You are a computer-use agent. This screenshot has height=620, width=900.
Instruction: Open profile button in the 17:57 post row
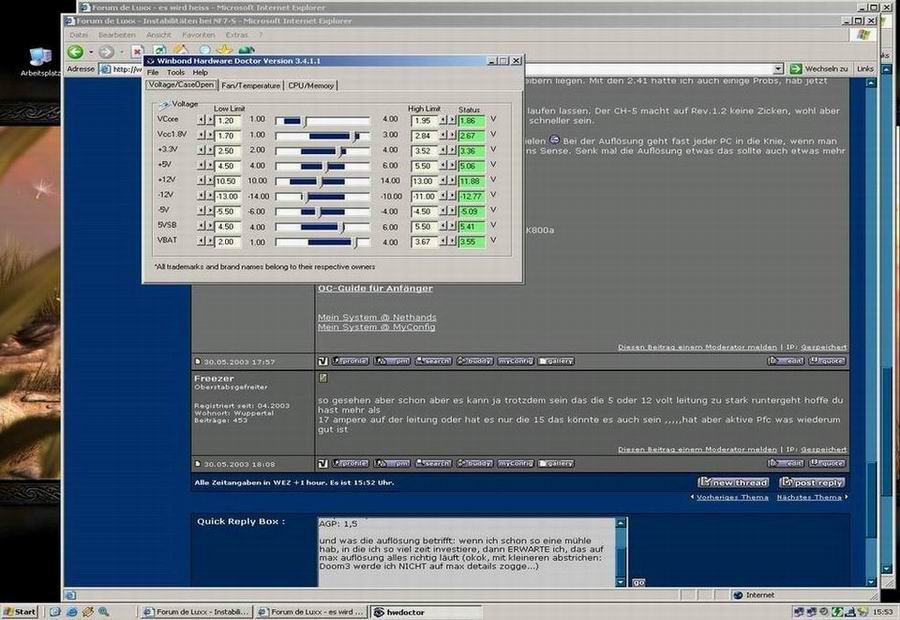(350, 361)
